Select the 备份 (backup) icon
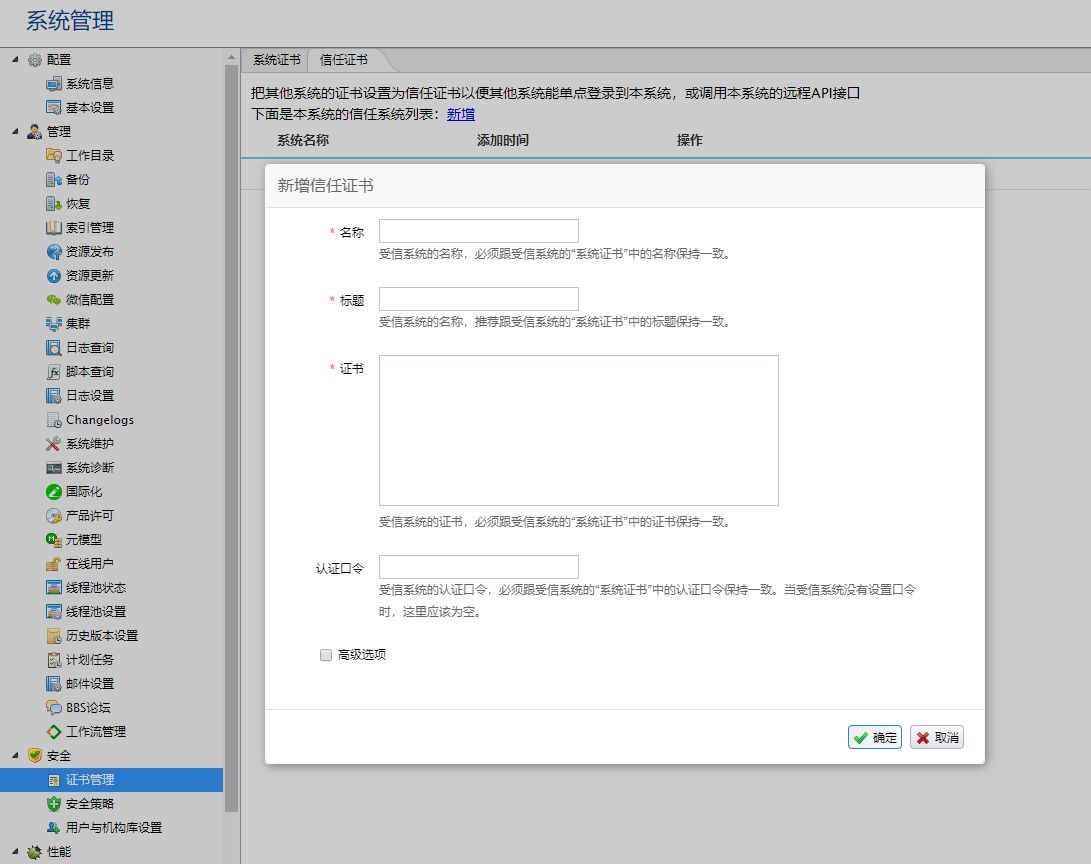Screen dimensions: 1091x864 [86, 179]
